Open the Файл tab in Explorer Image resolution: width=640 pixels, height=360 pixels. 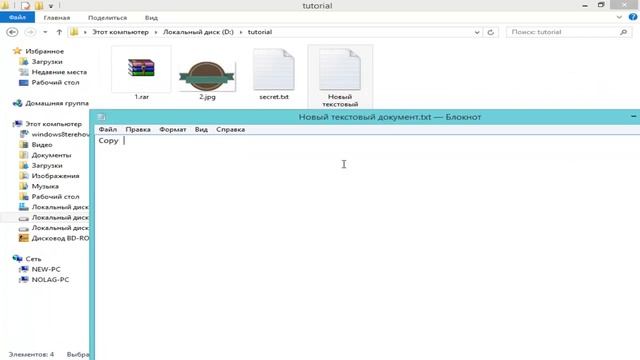click(17, 18)
